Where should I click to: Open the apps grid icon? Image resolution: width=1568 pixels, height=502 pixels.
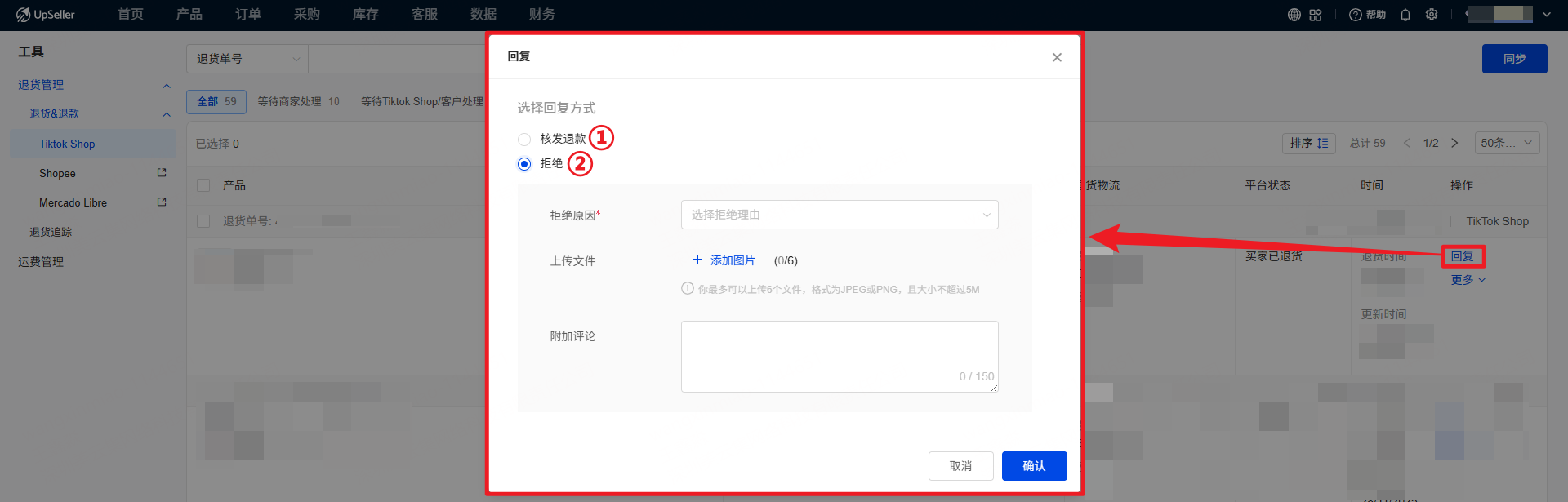tap(1315, 15)
